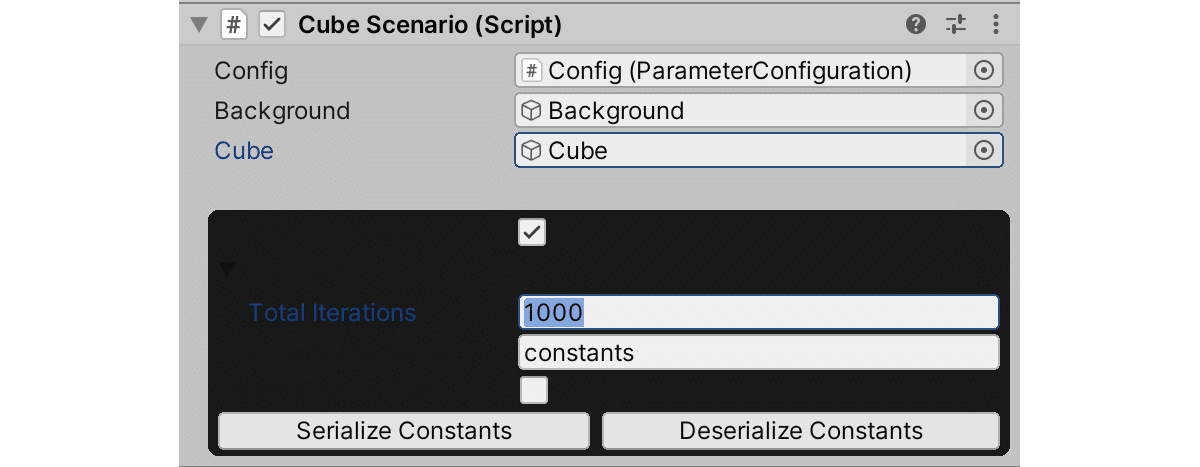Click the cube icon in Cube field
This screenshot has width=1200, height=467.
(532, 151)
